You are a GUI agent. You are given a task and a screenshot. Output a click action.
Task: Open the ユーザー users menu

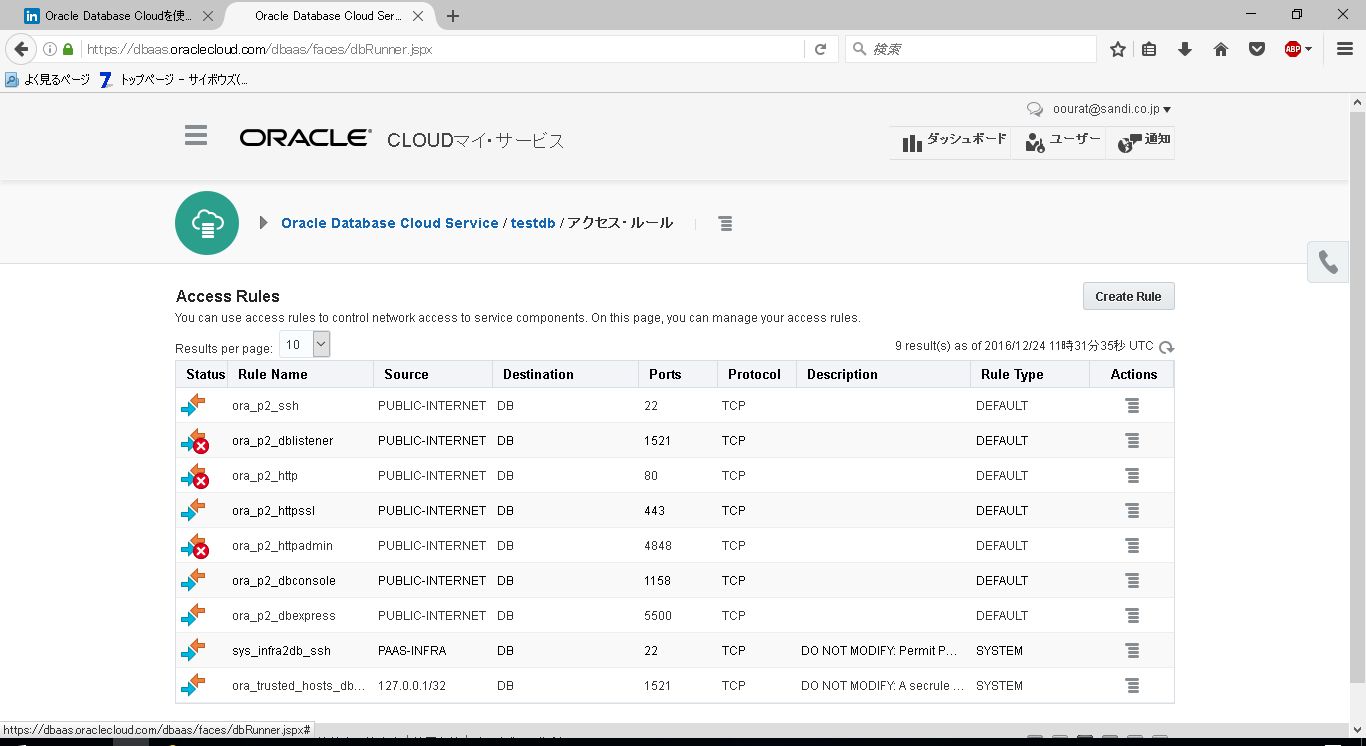1062,142
